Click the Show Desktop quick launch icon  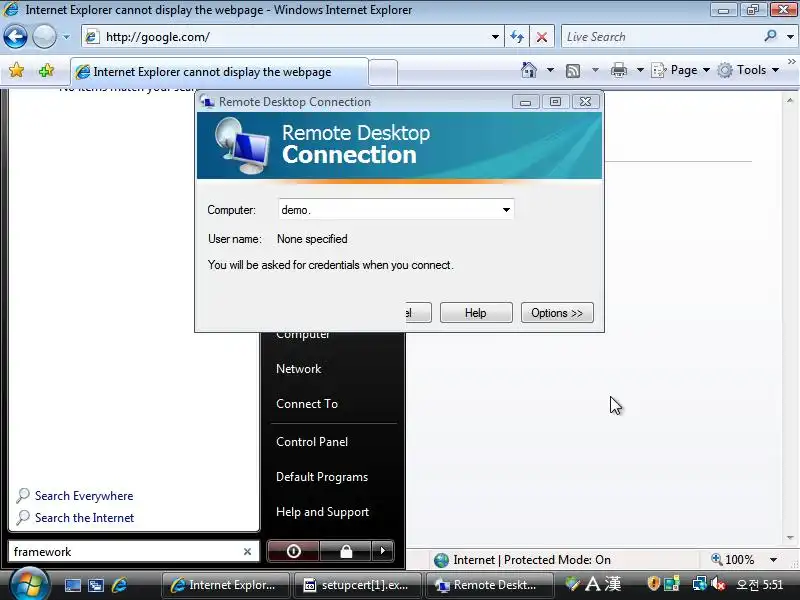pyautogui.click(x=72, y=585)
